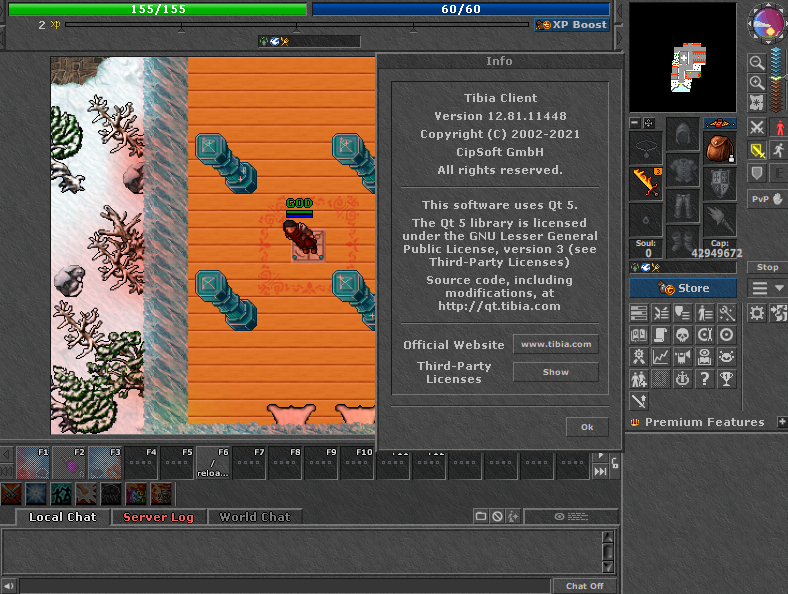Show the Third-Party Licenses

tap(555, 372)
